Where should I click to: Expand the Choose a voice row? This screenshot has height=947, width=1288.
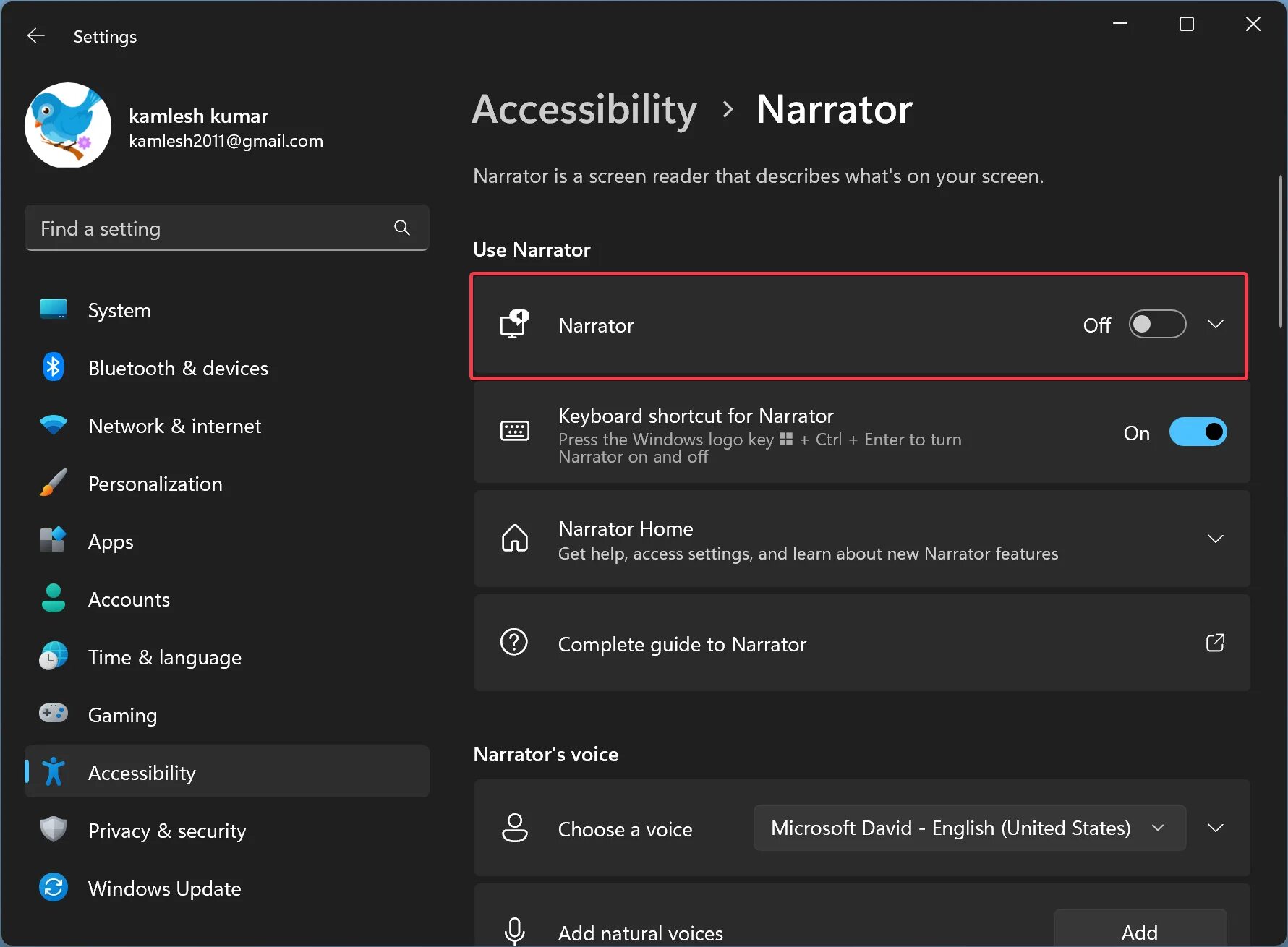click(1216, 828)
